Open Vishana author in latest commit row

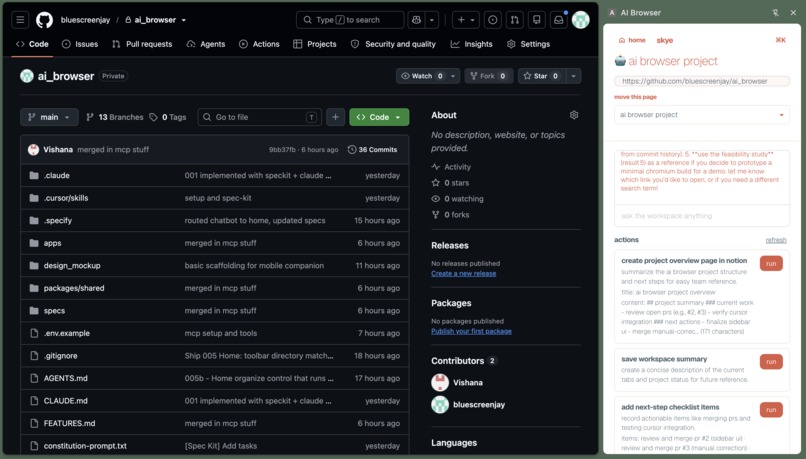click(x=58, y=150)
